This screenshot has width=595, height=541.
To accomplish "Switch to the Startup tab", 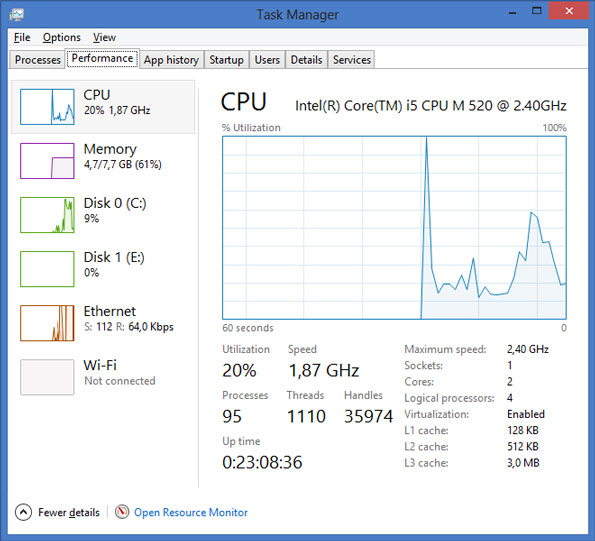I will (x=227, y=60).
